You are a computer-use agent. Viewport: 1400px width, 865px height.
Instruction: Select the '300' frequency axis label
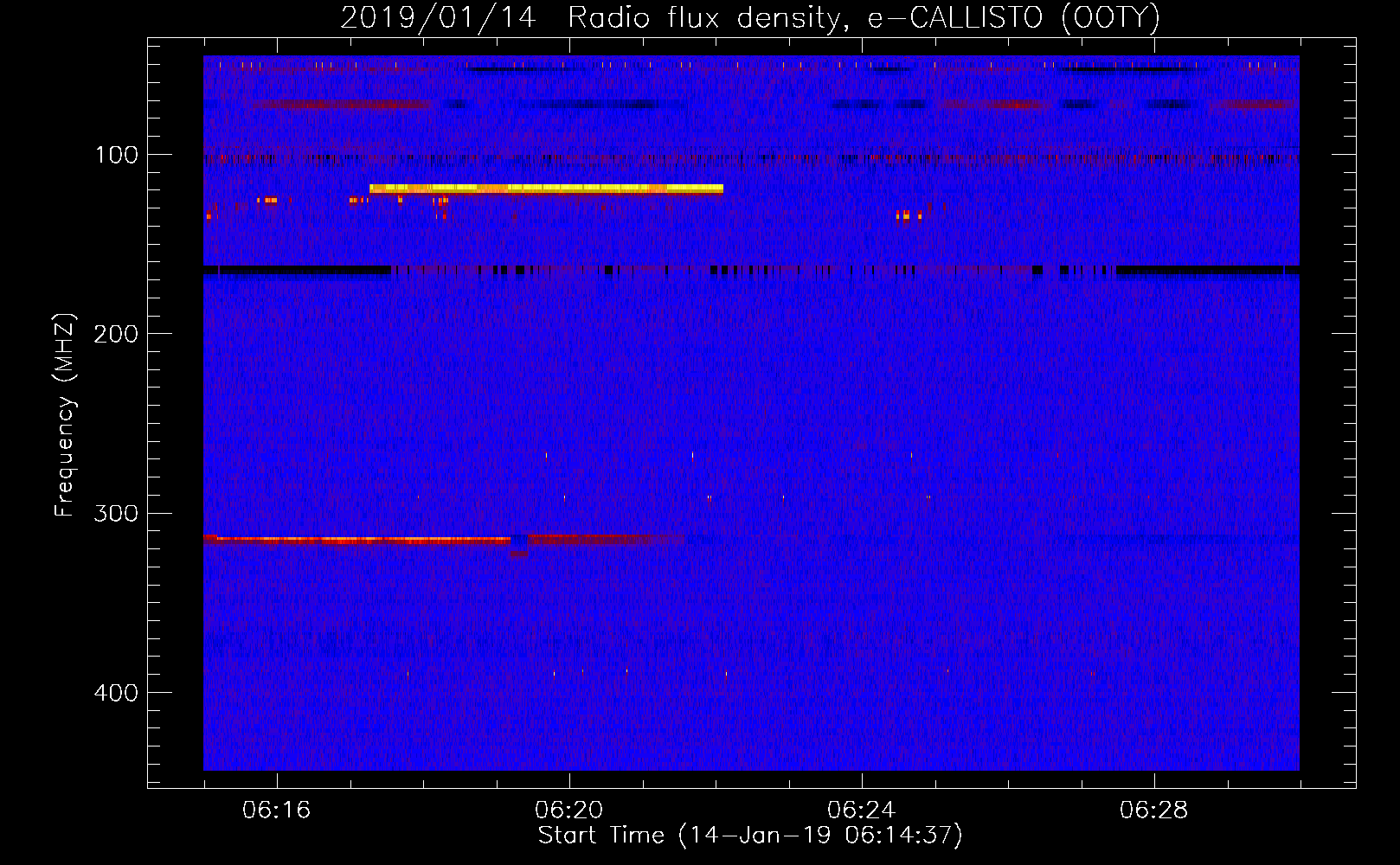116,514
